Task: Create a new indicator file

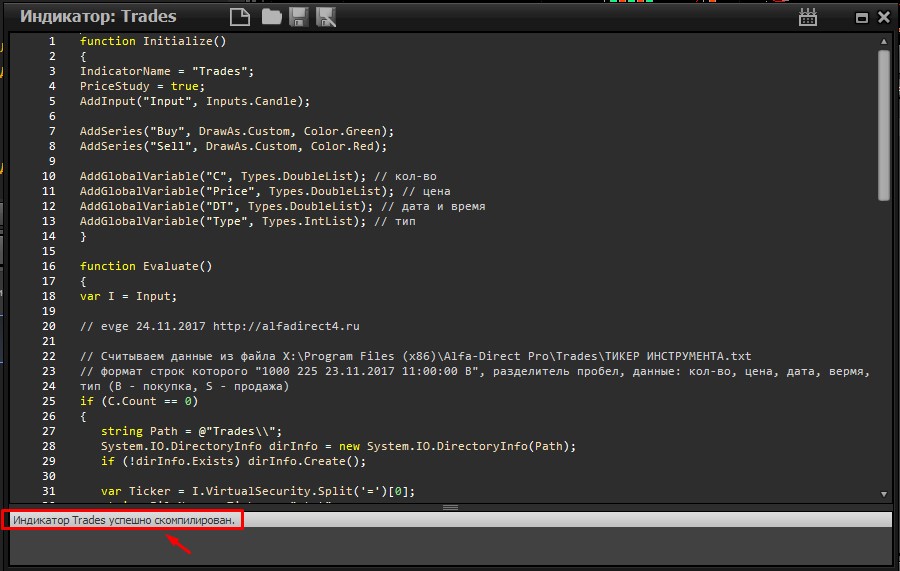Action: (239, 16)
